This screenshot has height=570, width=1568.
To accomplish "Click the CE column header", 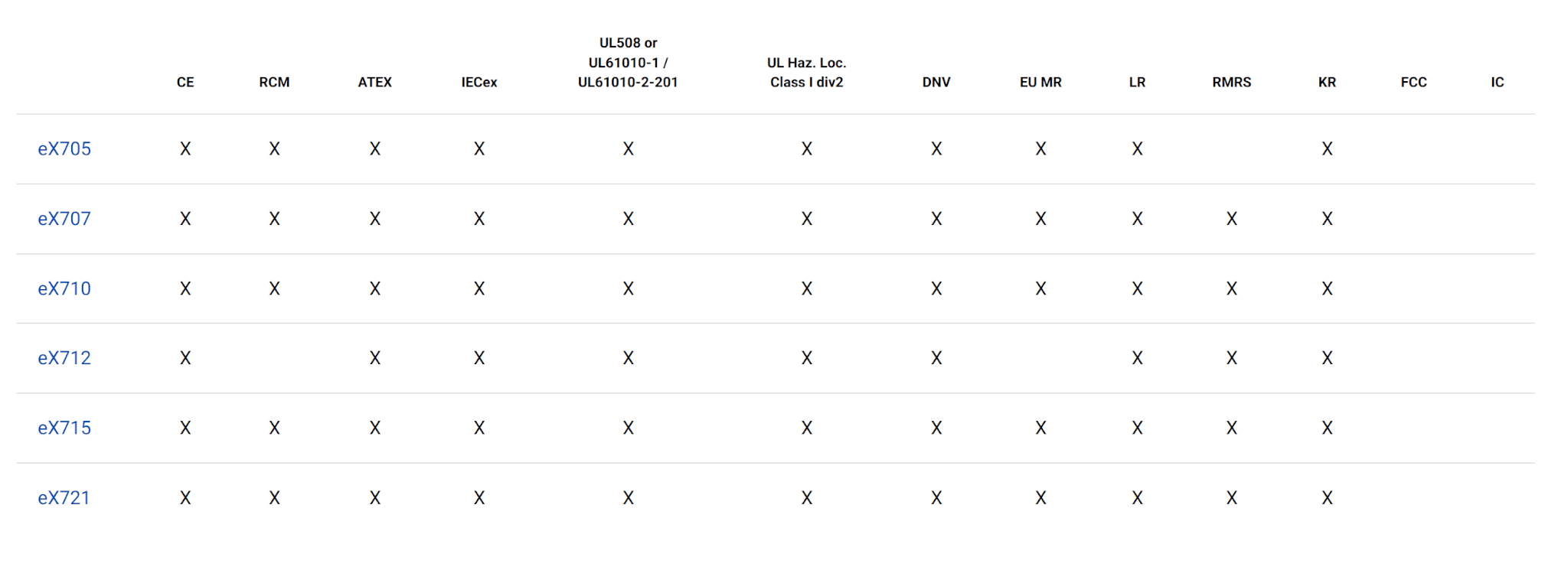I will (185, 83).
